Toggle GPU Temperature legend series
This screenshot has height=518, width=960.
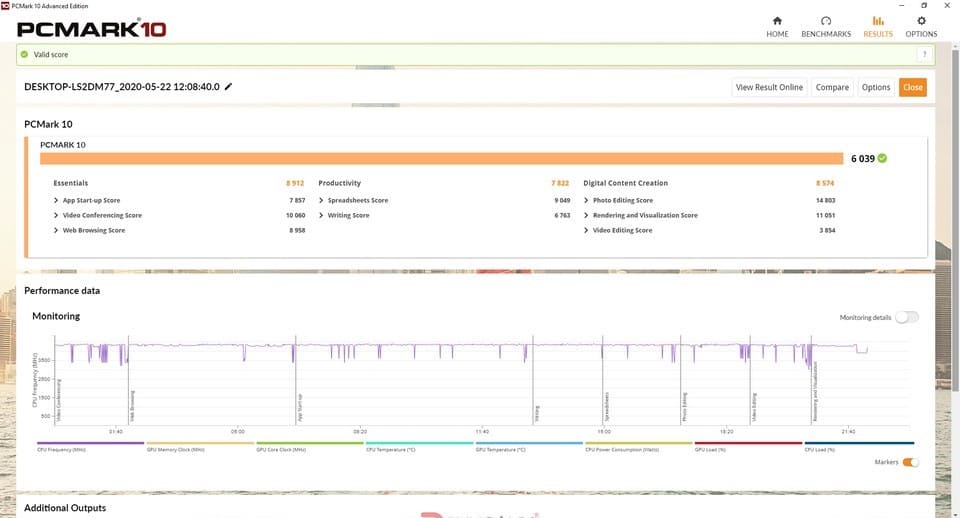pyautogui.click(x=529, y=446)
